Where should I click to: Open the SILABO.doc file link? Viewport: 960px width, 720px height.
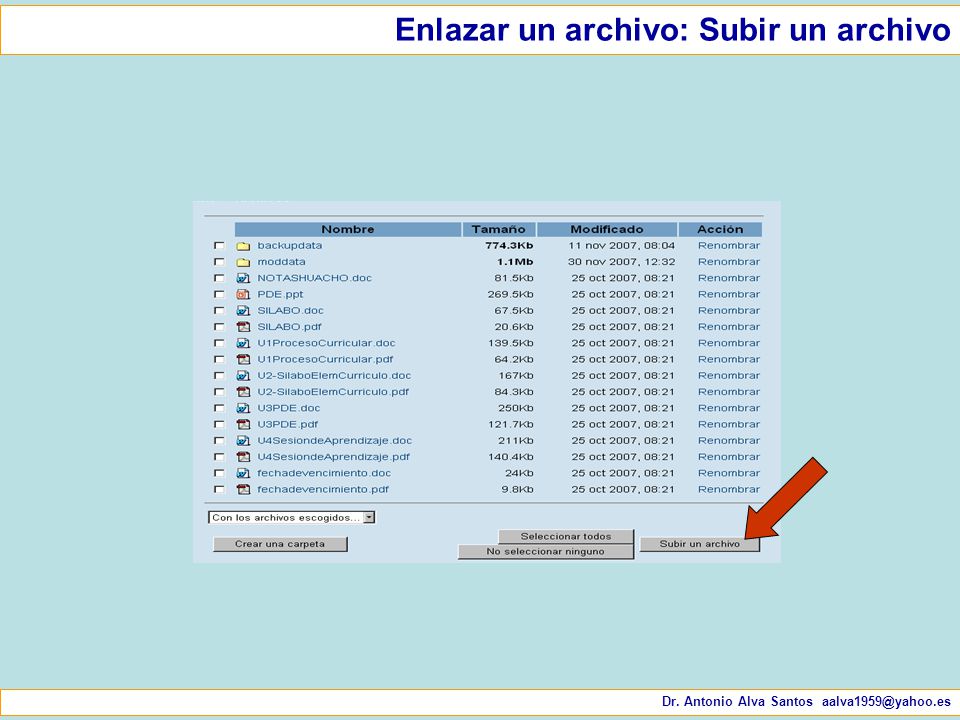(x=290, y=310)
